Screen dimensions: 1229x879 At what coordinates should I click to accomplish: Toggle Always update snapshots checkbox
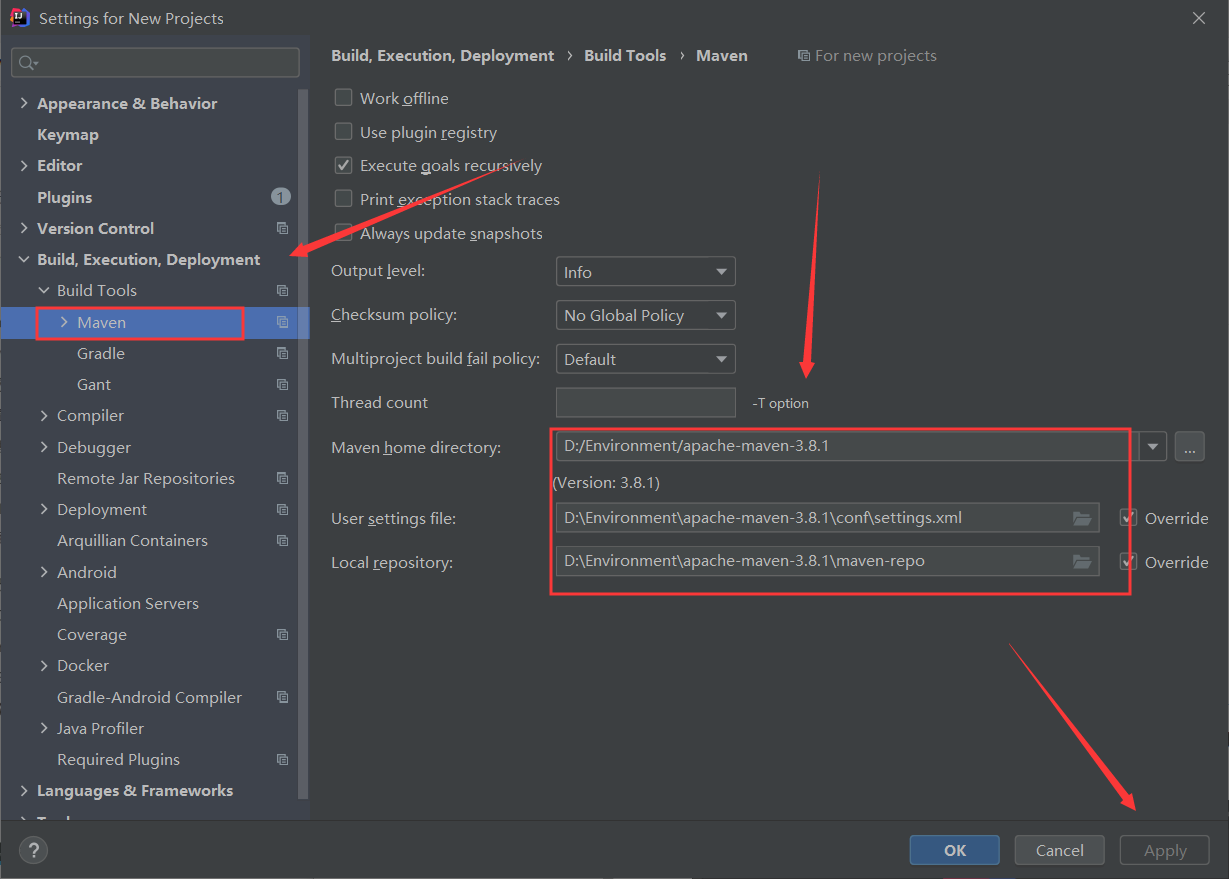point(343,232)
